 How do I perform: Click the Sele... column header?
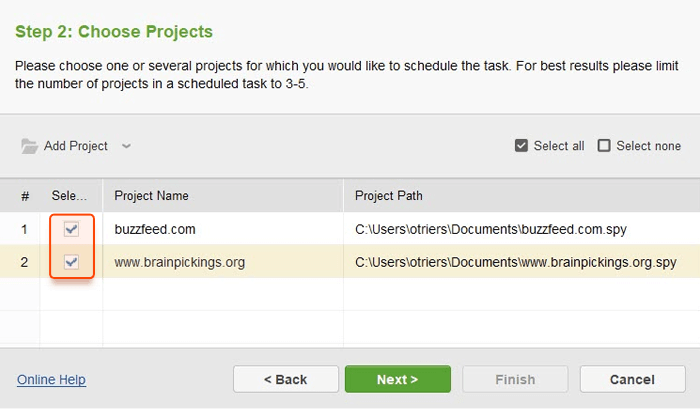point(69,196)
